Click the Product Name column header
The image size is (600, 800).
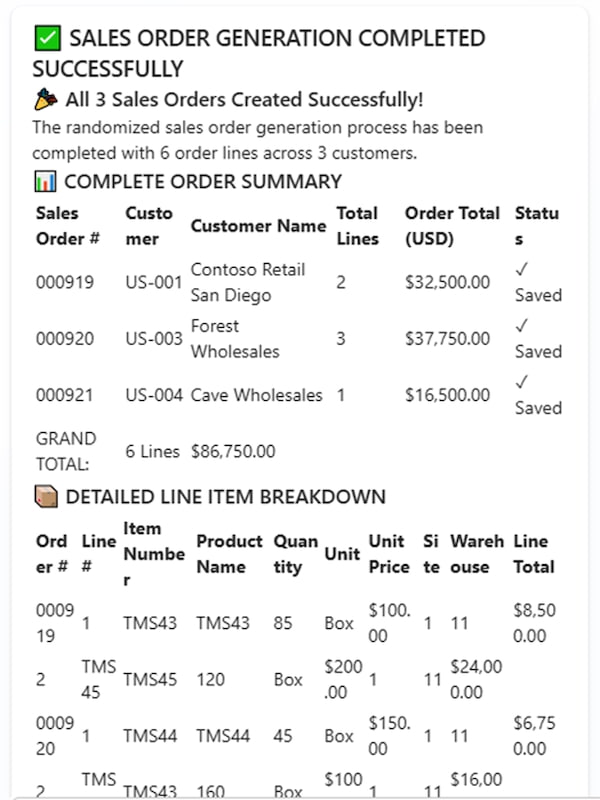(229, 554)
